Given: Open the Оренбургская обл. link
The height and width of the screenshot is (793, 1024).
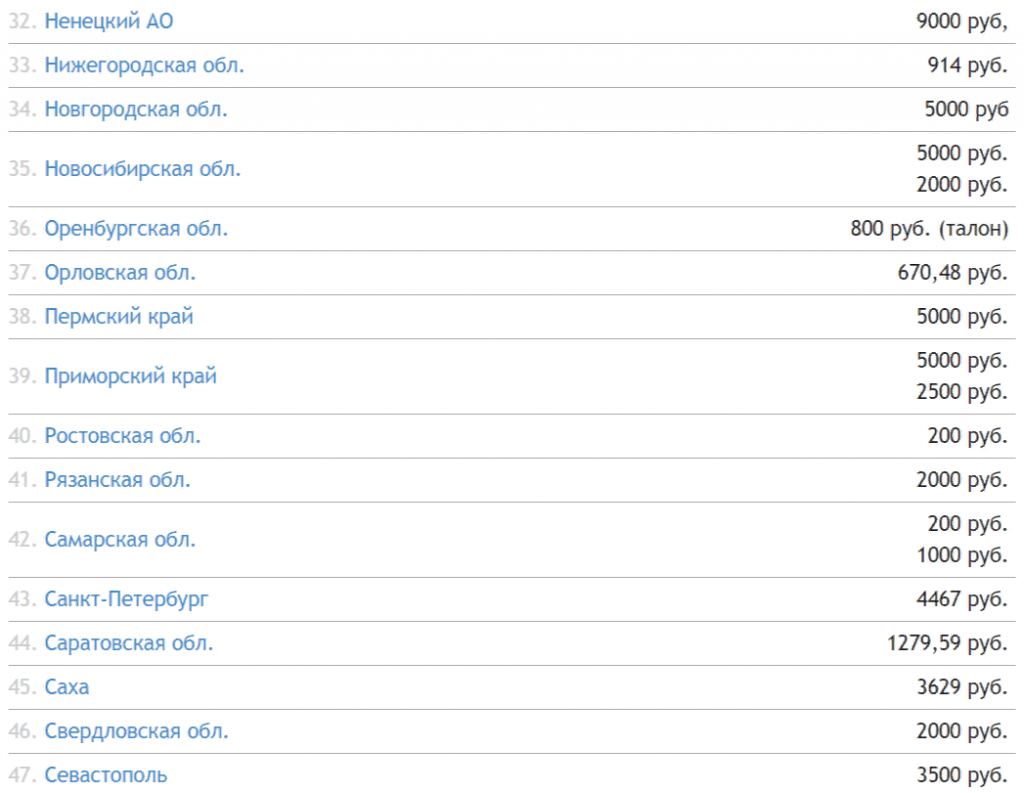Looking at the screenshot, I should 136,229.
